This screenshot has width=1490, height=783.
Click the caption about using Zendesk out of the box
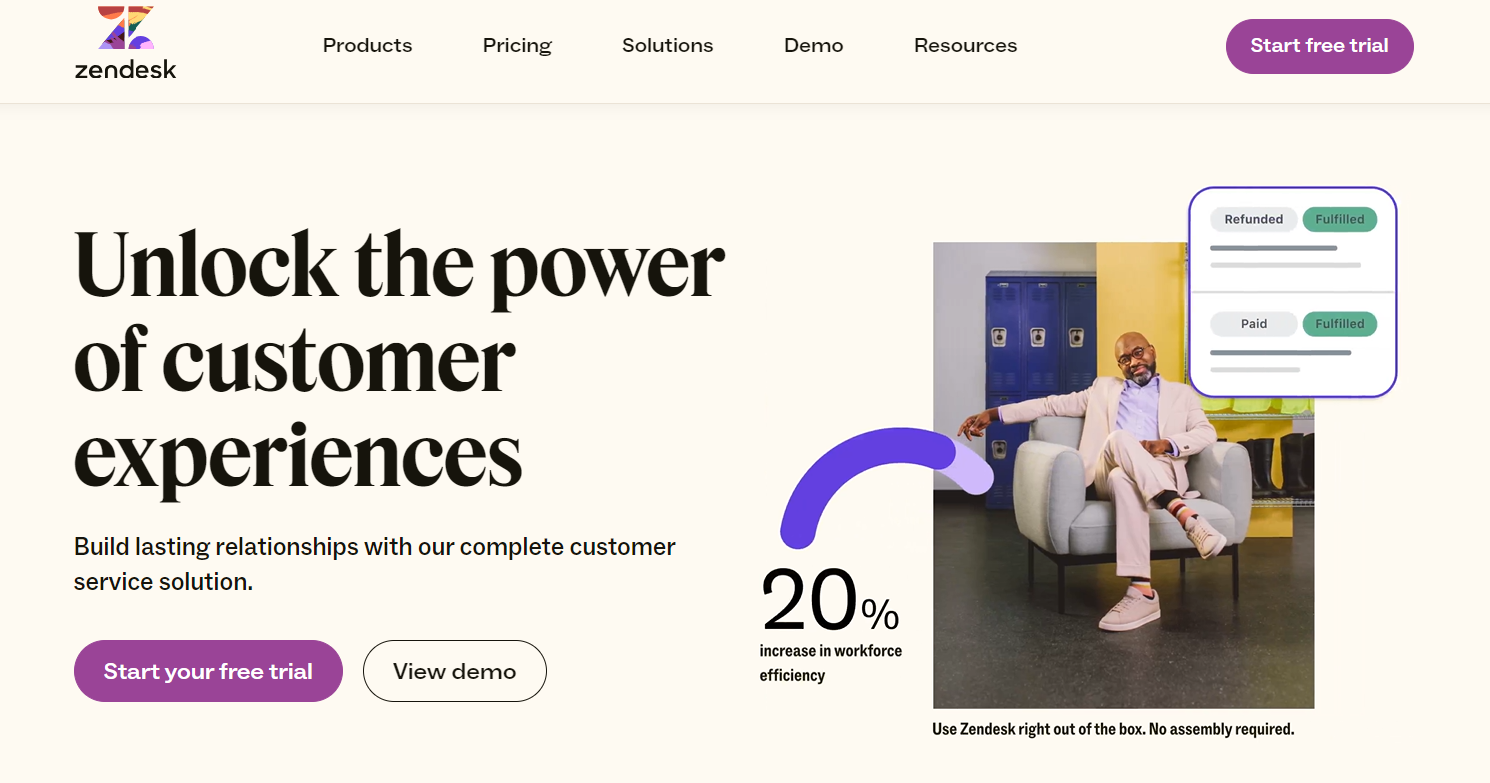[x=1113, y=729]
